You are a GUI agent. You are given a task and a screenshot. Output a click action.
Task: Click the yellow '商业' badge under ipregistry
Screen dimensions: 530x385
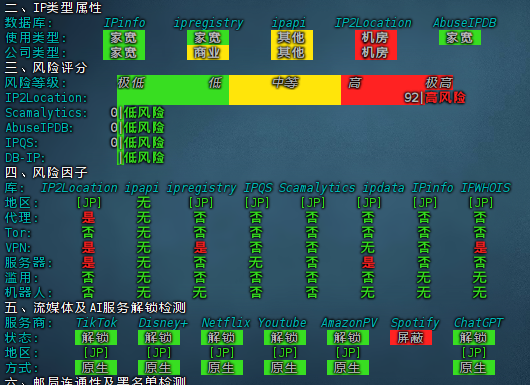coord(208,52)
